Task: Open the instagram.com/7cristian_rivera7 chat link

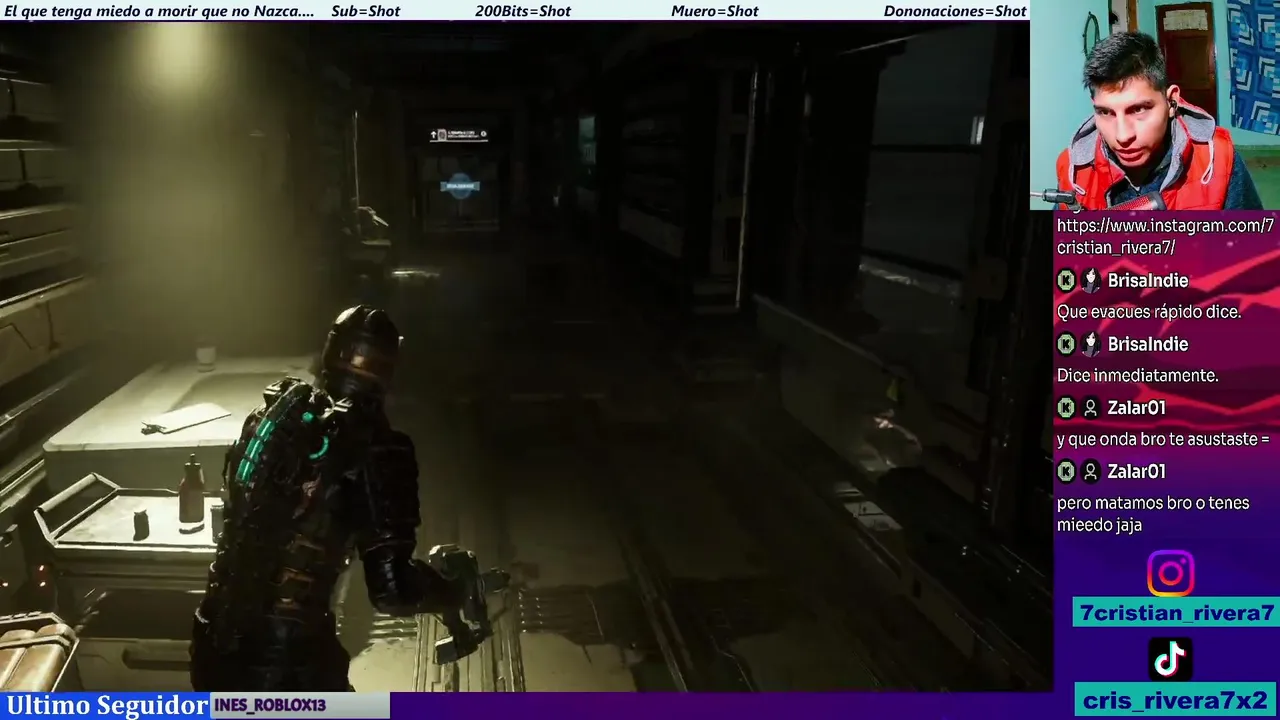Action: [x=1165, y=237]
